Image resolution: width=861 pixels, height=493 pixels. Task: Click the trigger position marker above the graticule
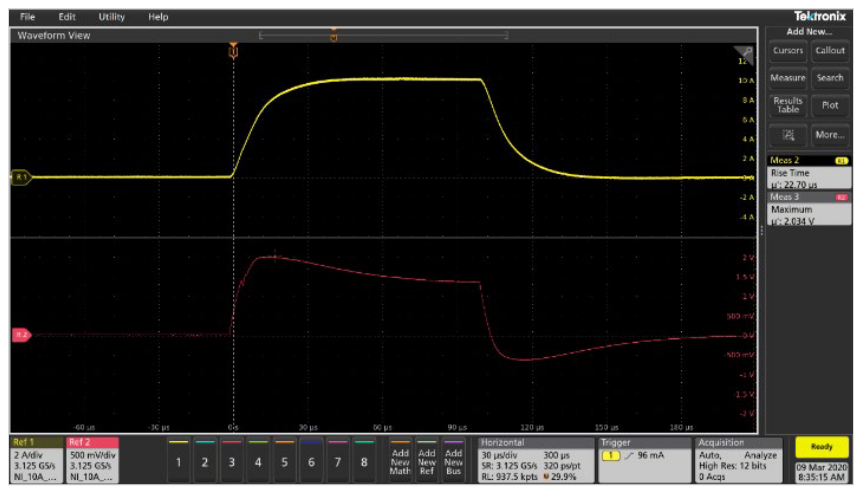pos(233,51)
